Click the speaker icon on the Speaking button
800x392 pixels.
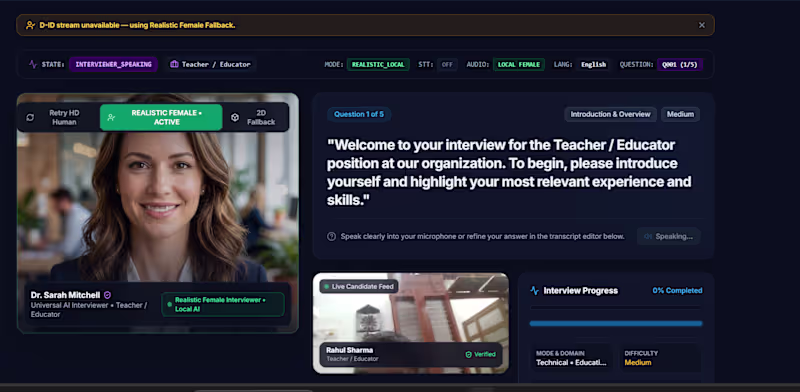tap(648, 236)
